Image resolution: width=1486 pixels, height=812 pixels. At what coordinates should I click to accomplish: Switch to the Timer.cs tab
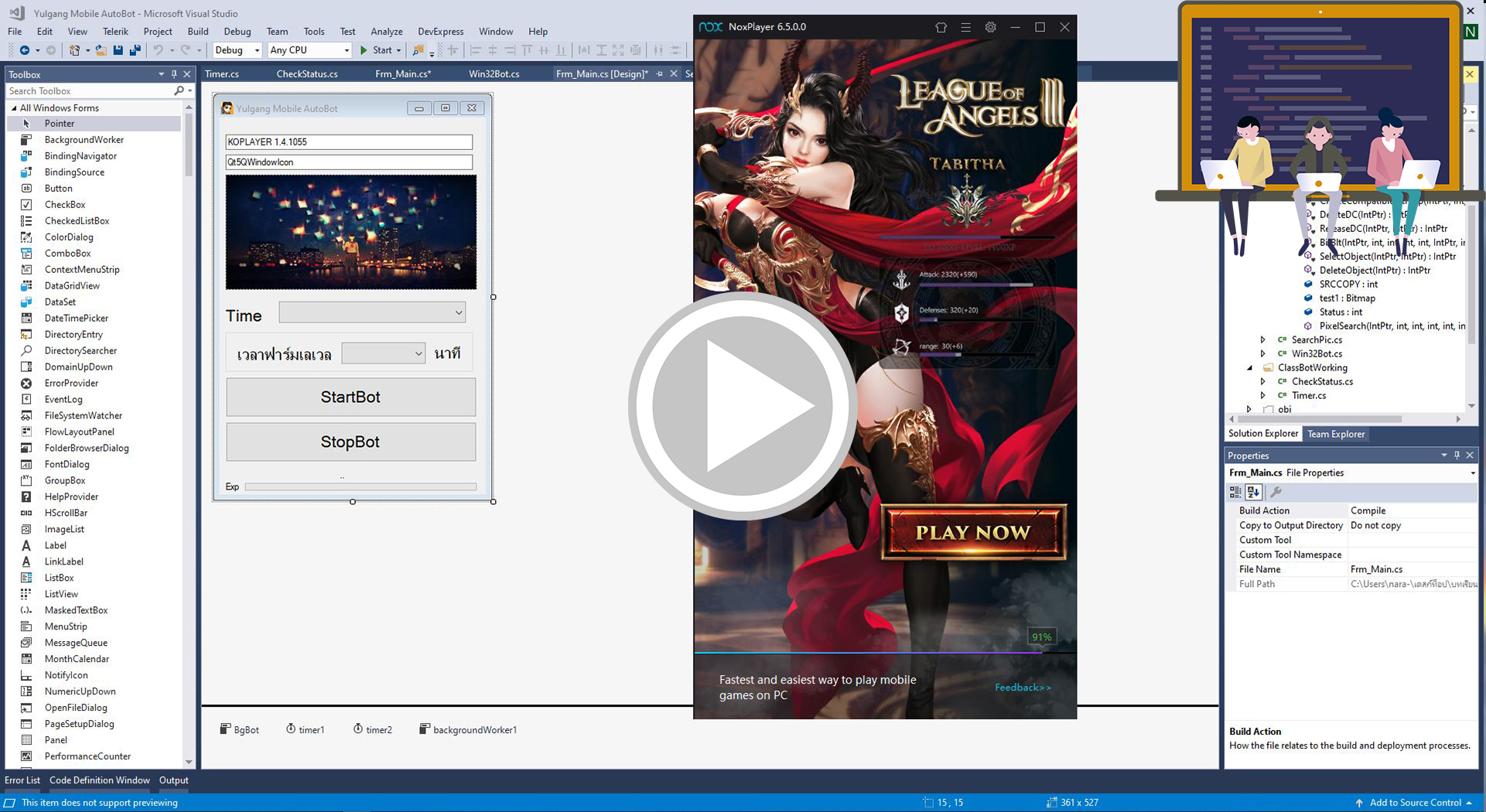coord(222,74)
